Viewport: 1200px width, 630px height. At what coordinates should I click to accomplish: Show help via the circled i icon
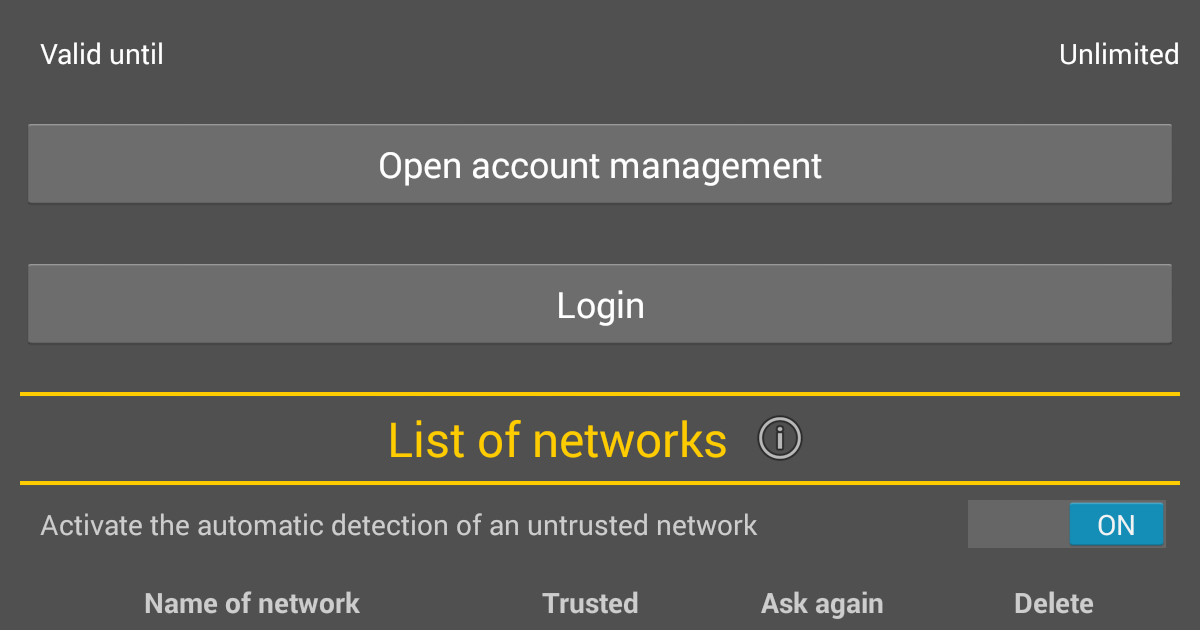click(780, 438)
